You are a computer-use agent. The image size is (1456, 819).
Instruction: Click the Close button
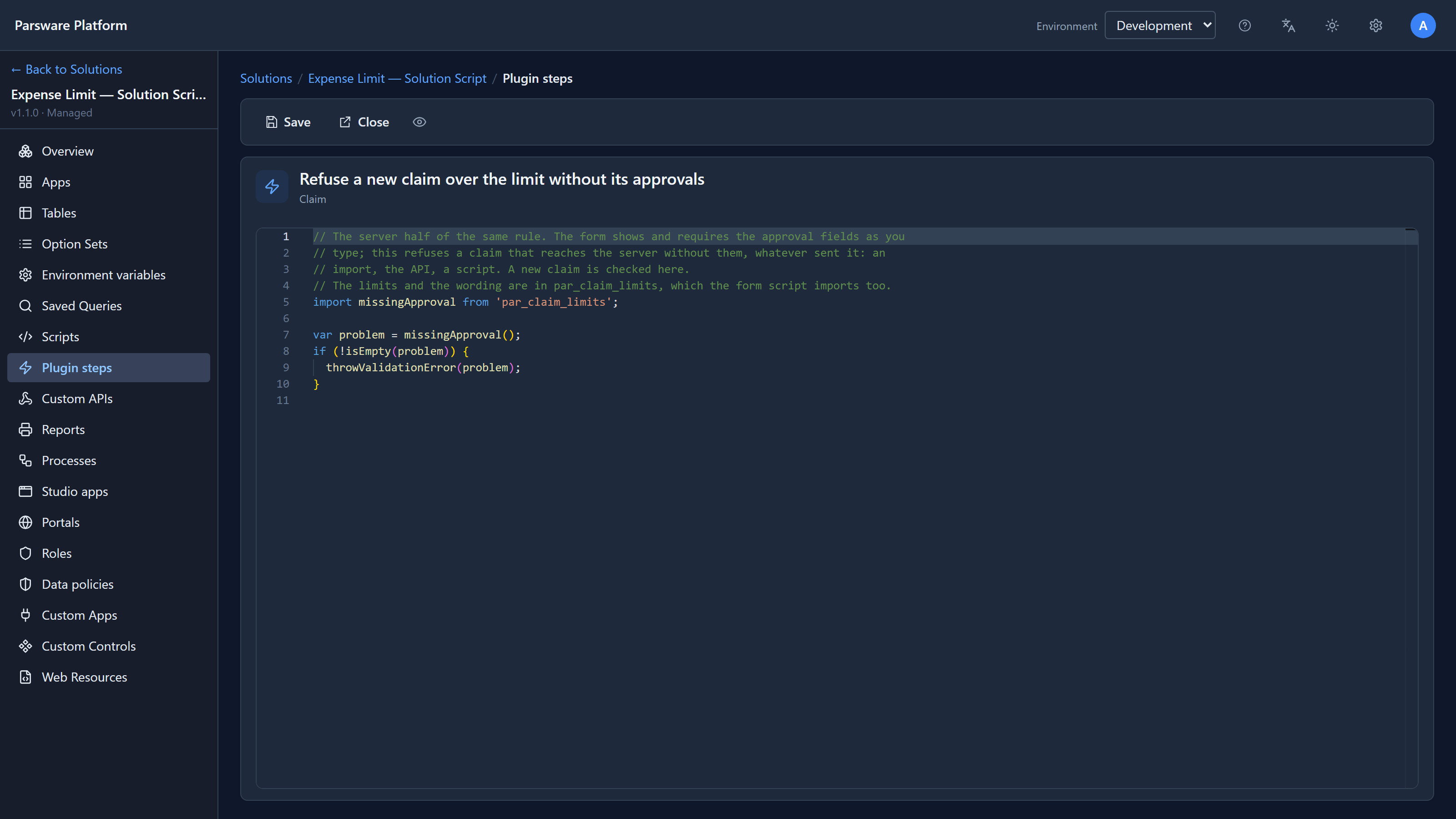click(364, 122)
